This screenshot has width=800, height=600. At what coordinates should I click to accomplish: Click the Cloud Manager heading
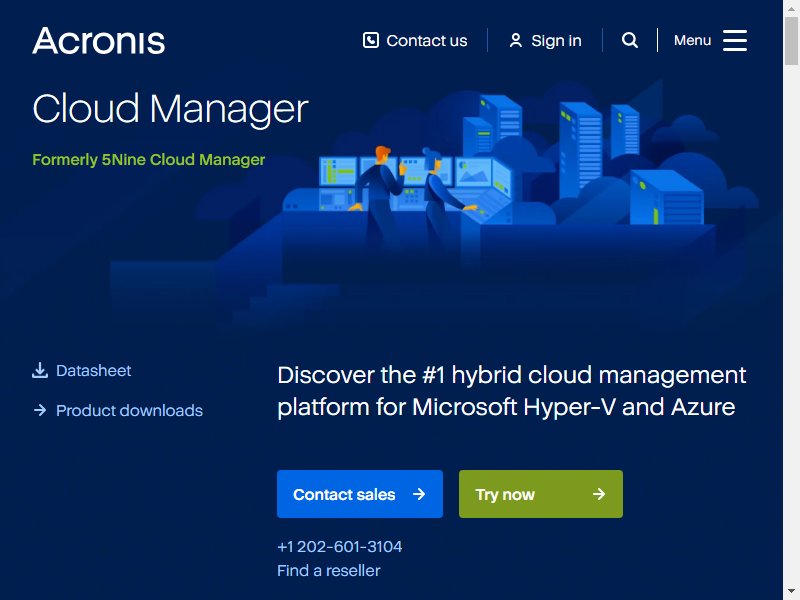click(x=170, y=109)
